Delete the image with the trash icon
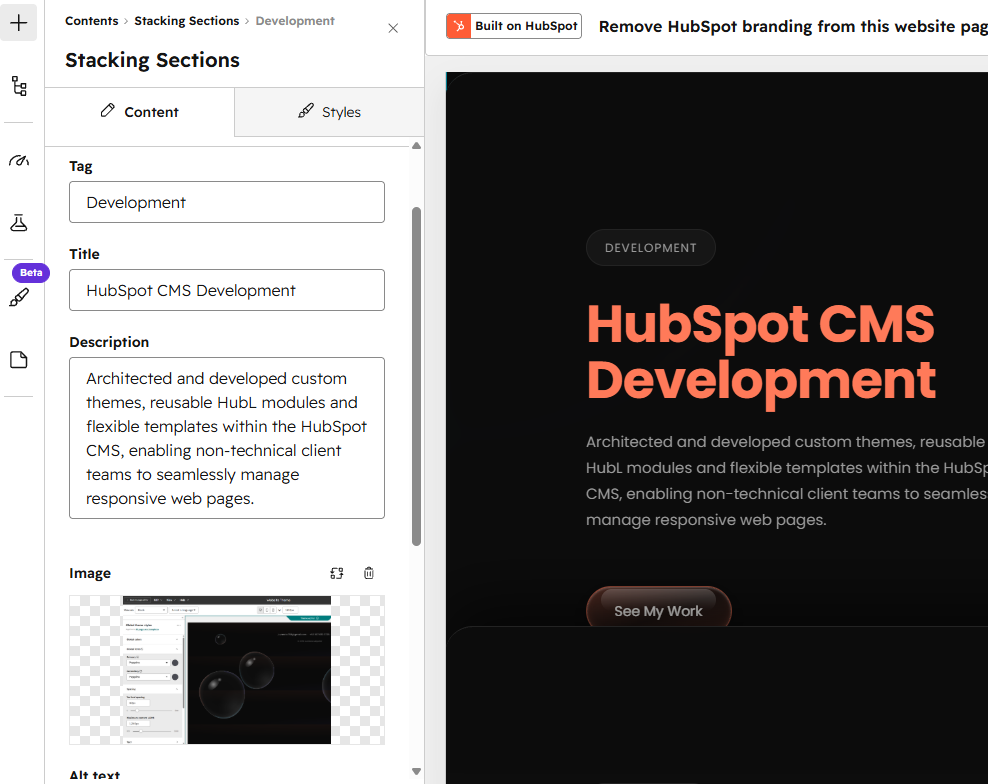This screenshot has width=988, height=784. (369, 573)
